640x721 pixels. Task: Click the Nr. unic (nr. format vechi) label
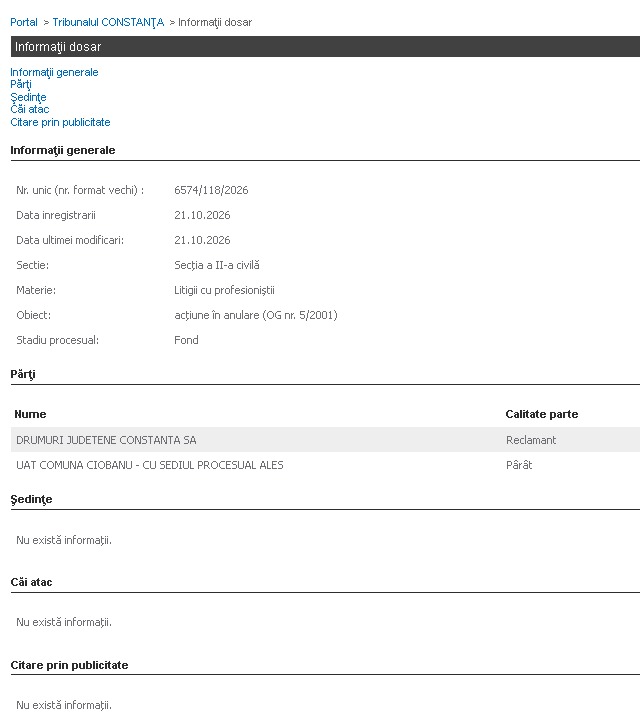(80, 190)
